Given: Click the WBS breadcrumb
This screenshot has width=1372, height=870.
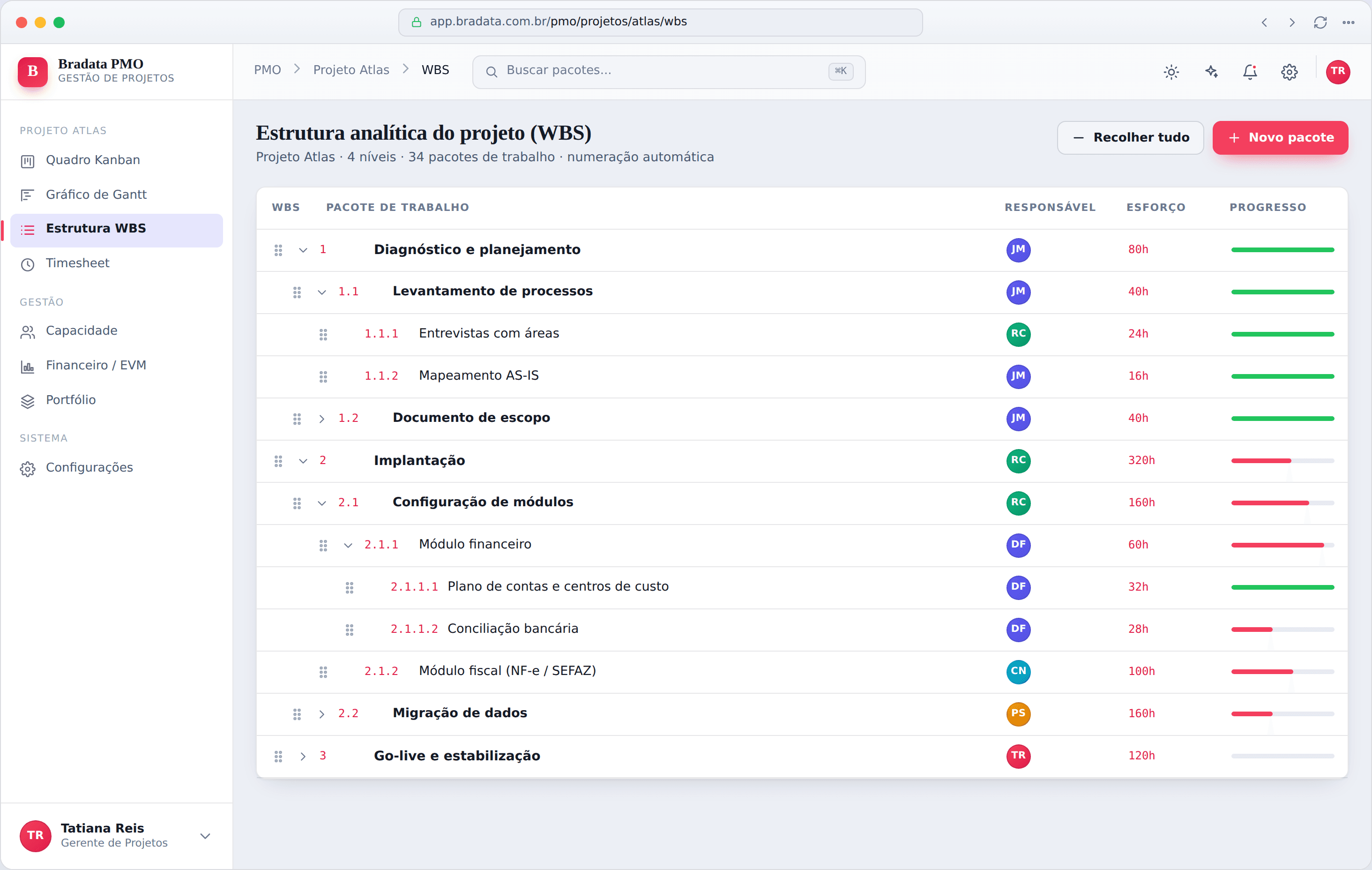Looking at the screenshot, I should pos(435,70).
